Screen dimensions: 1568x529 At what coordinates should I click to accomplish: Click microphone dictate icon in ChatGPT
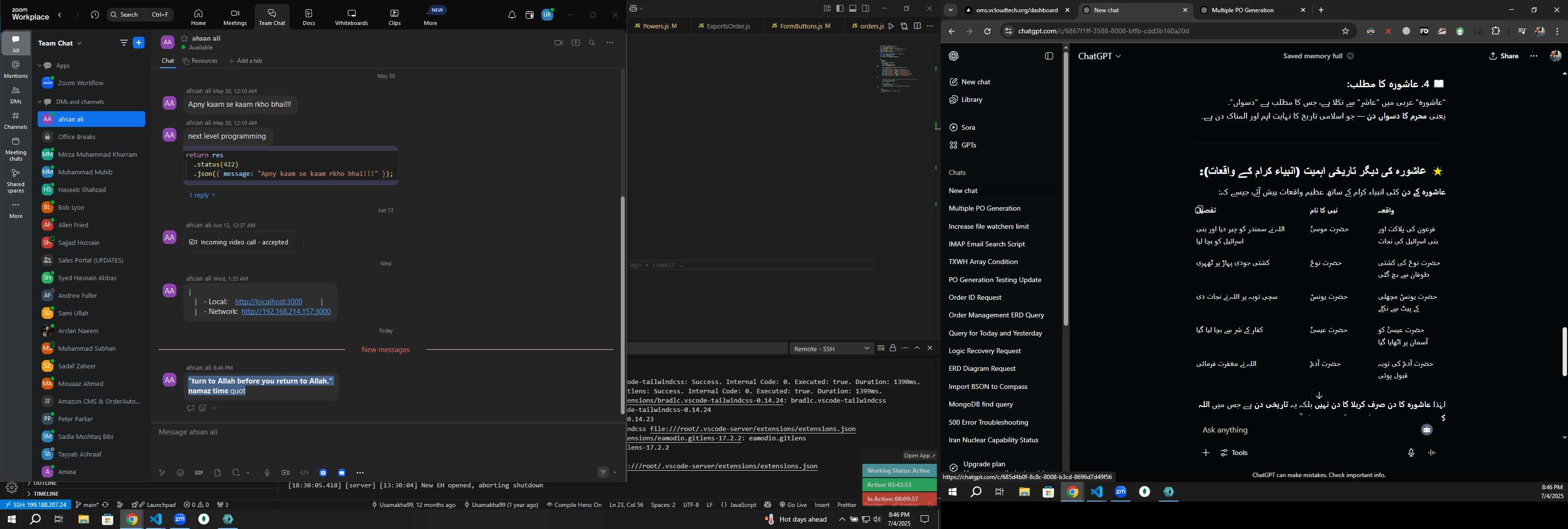(x=1411, y=453)
